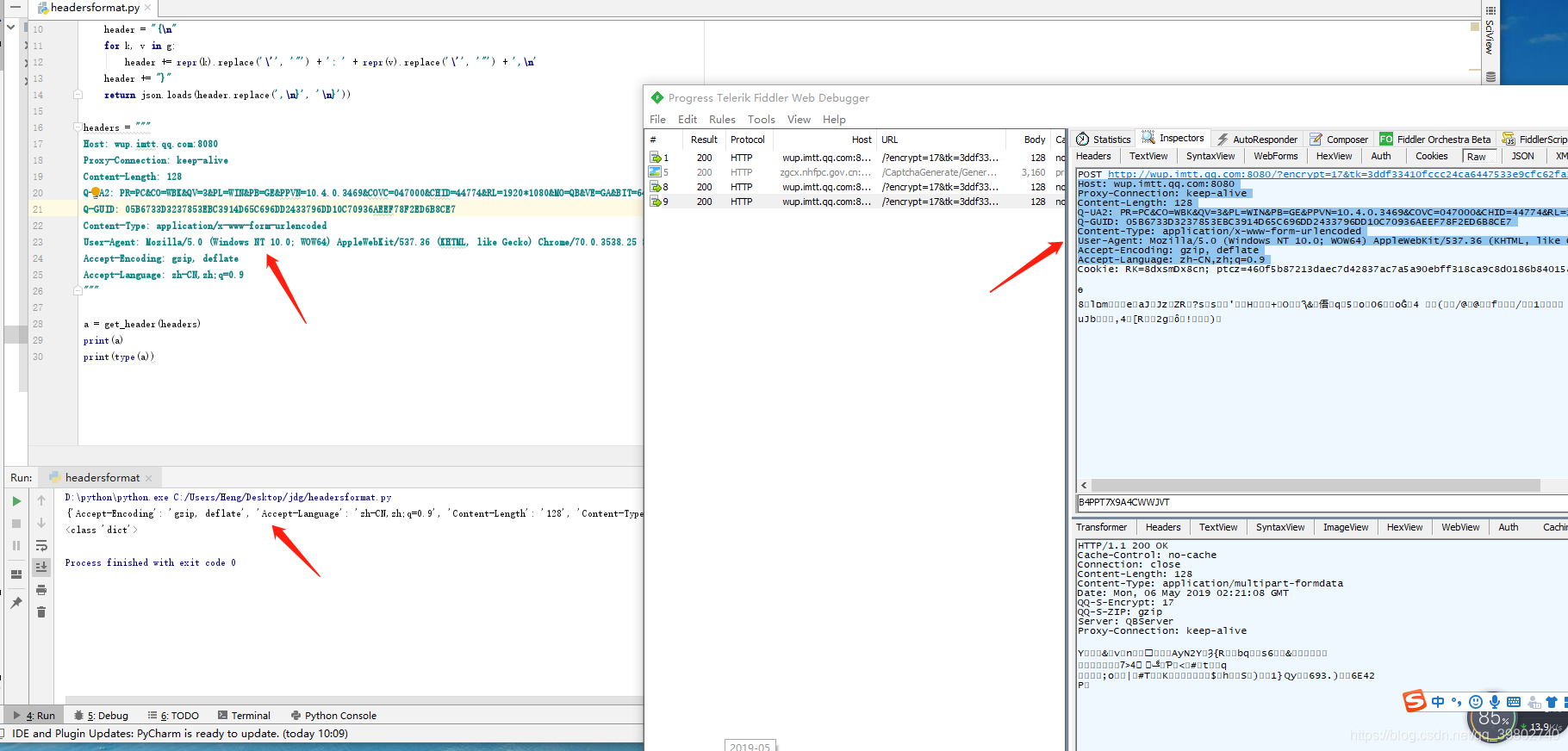The image size is (1568, 751).
Task: Open the 6: TODO tool window
Action: pyautogui.click(x=173, y=716)
